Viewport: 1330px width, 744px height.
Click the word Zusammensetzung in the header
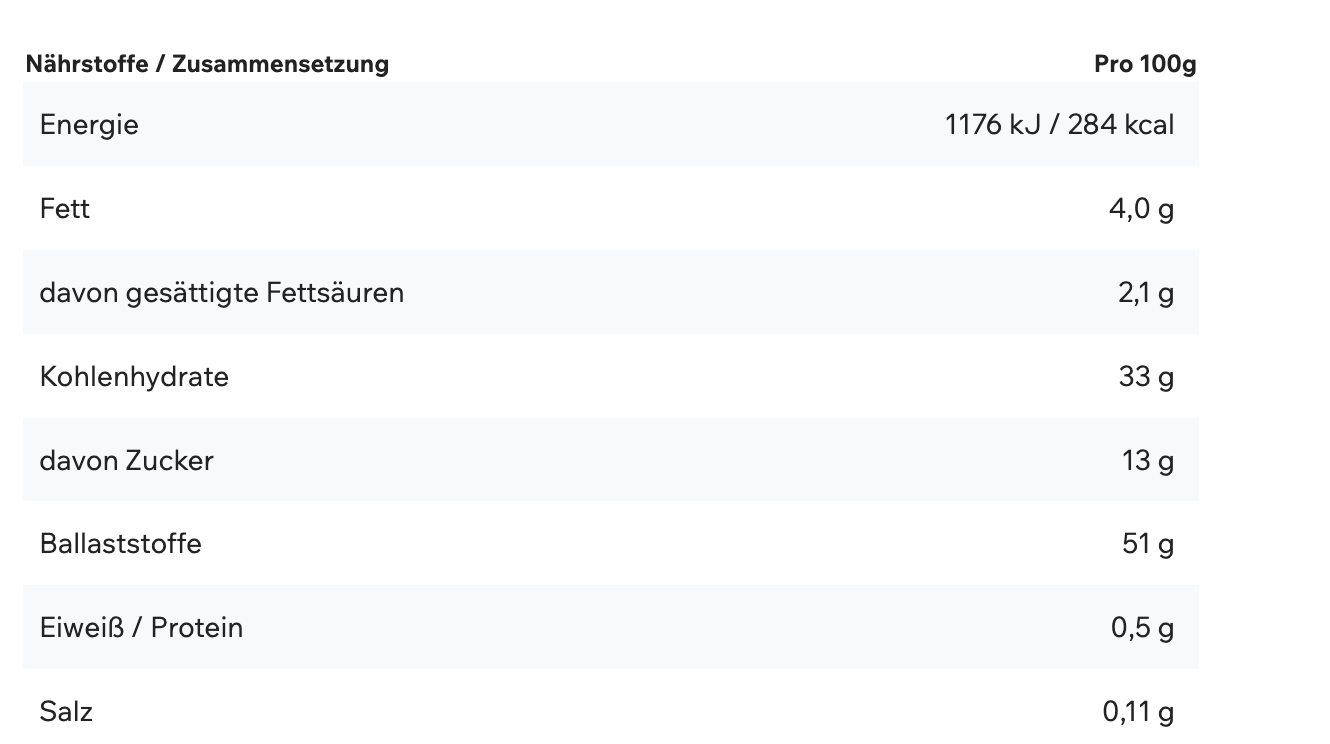coord(280,64)
